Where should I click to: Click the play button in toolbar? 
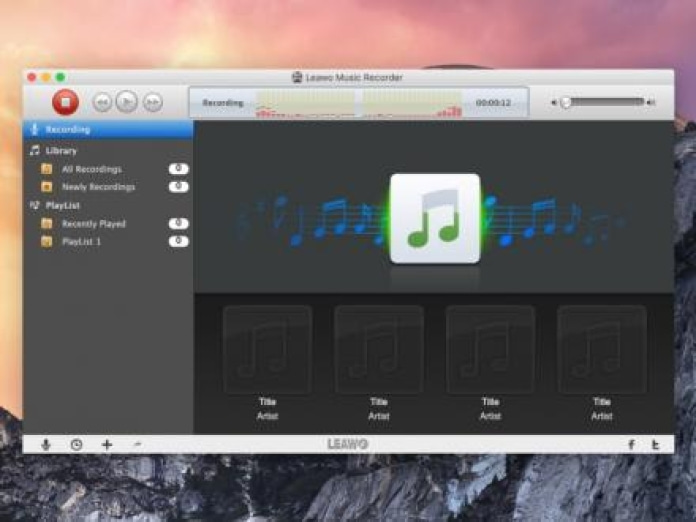tap(127, 102)
